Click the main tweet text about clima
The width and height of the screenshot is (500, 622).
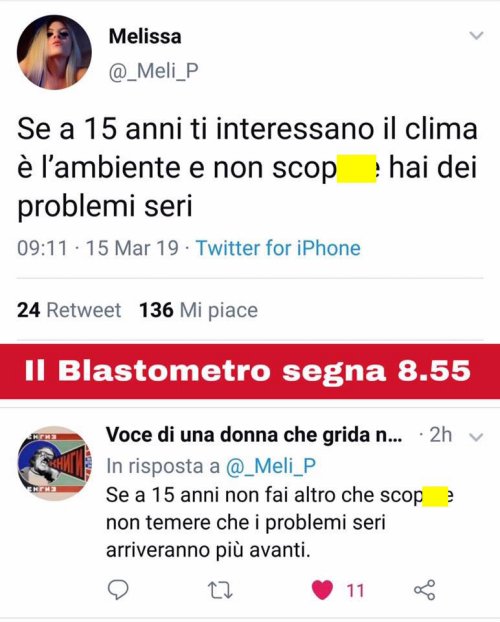pyautogui.click(x=247, y=167)
